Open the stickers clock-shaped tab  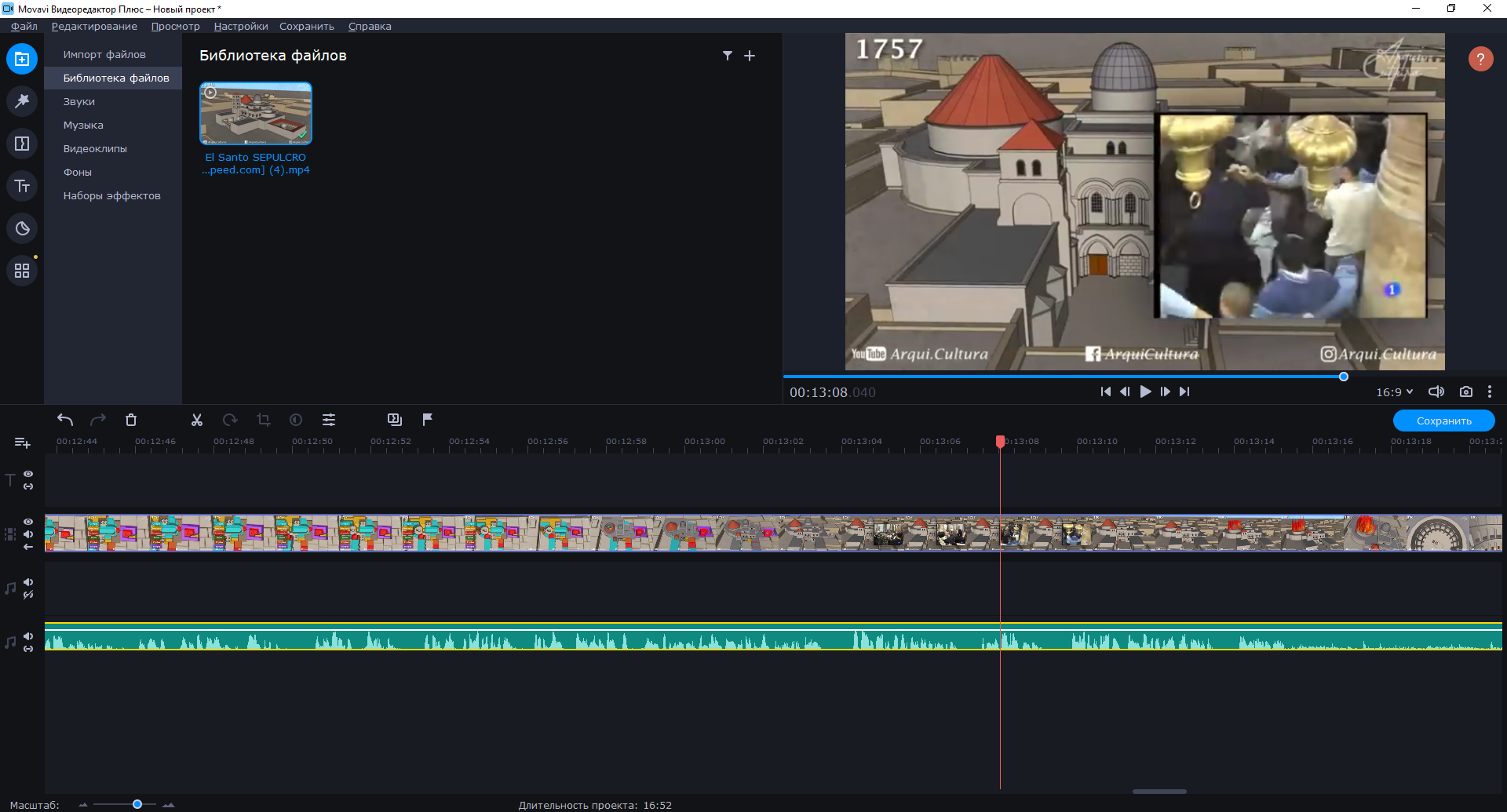tap(22, 228)
